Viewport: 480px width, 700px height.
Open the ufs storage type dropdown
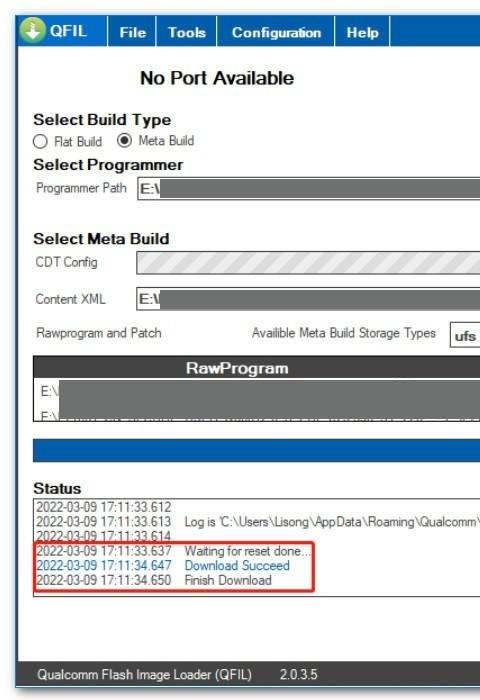465,335
